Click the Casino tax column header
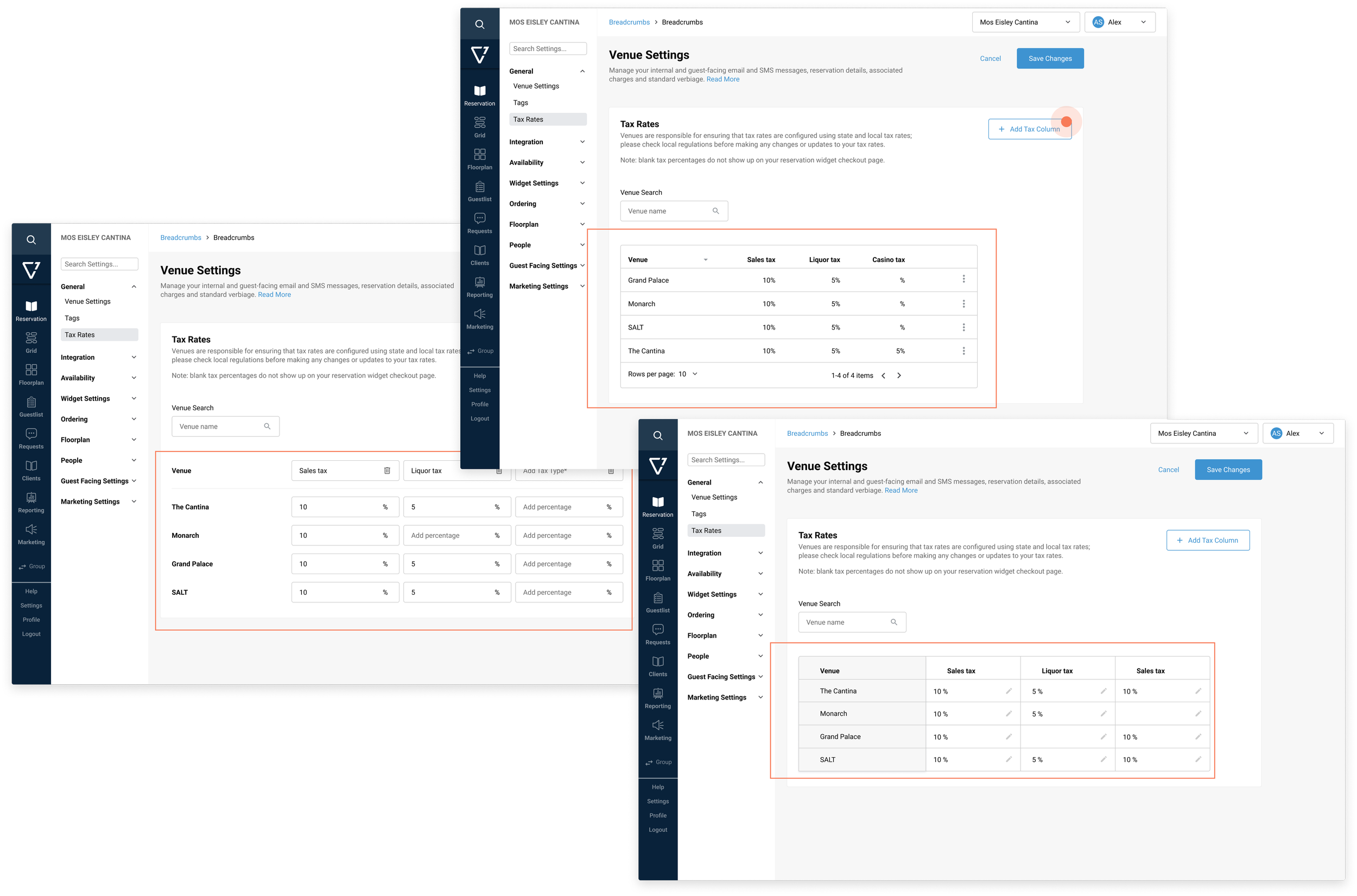Image resolution: width=1357 pixels, height=896 pixels. [x=888, y=260]
